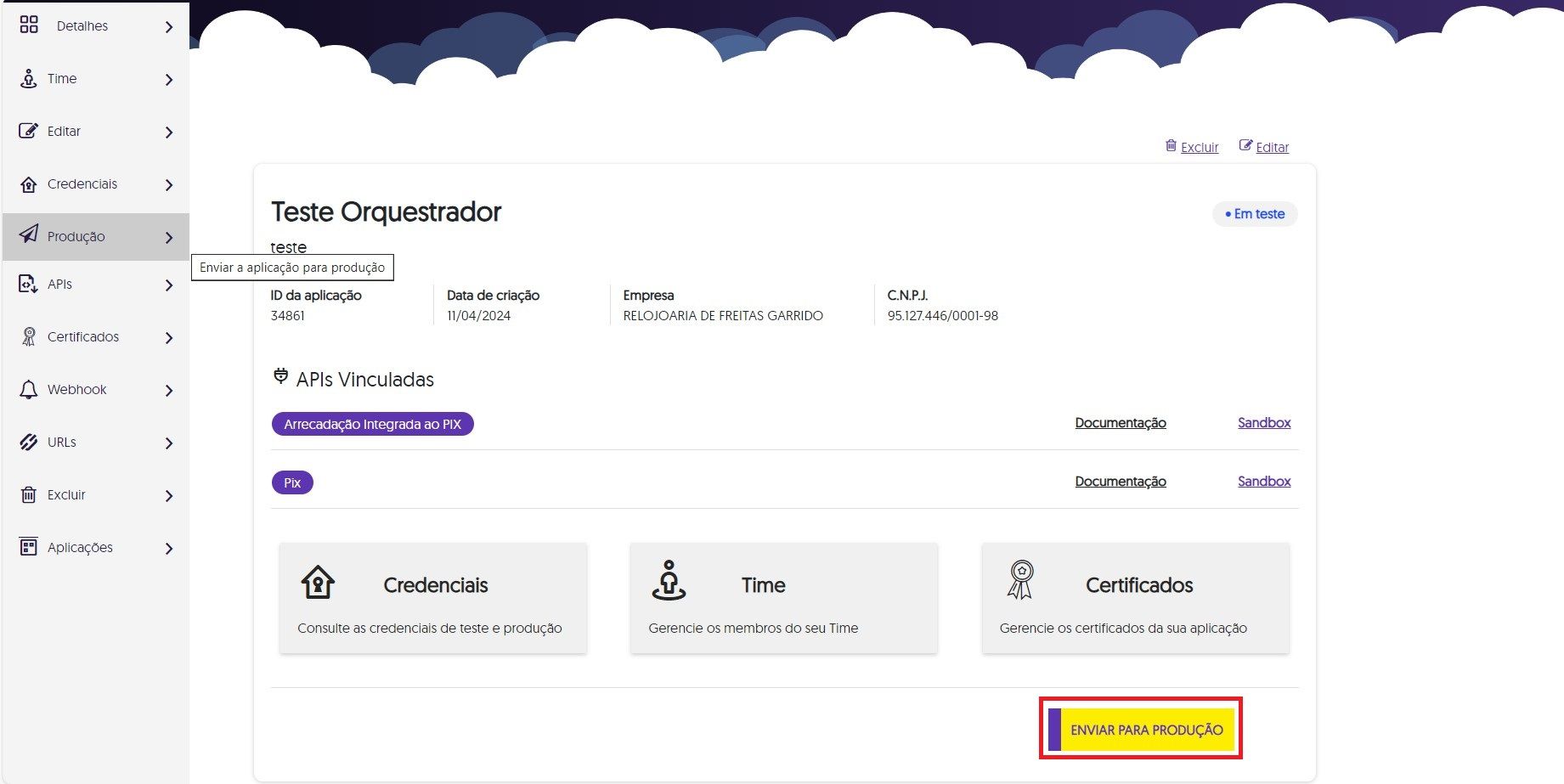The image size is (1564, 784).
Task: Click the Editar link above the card
Action: pos(1272,147)
